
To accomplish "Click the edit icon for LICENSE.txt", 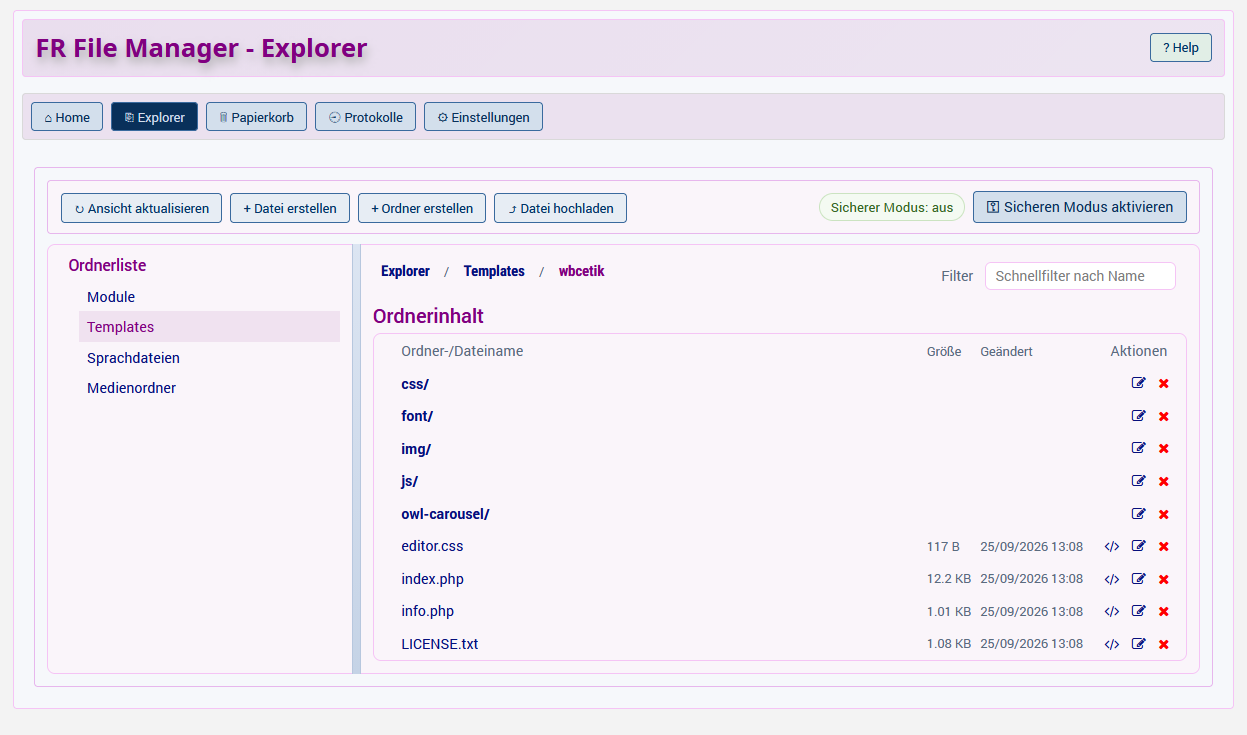I will click(1138, 644).
